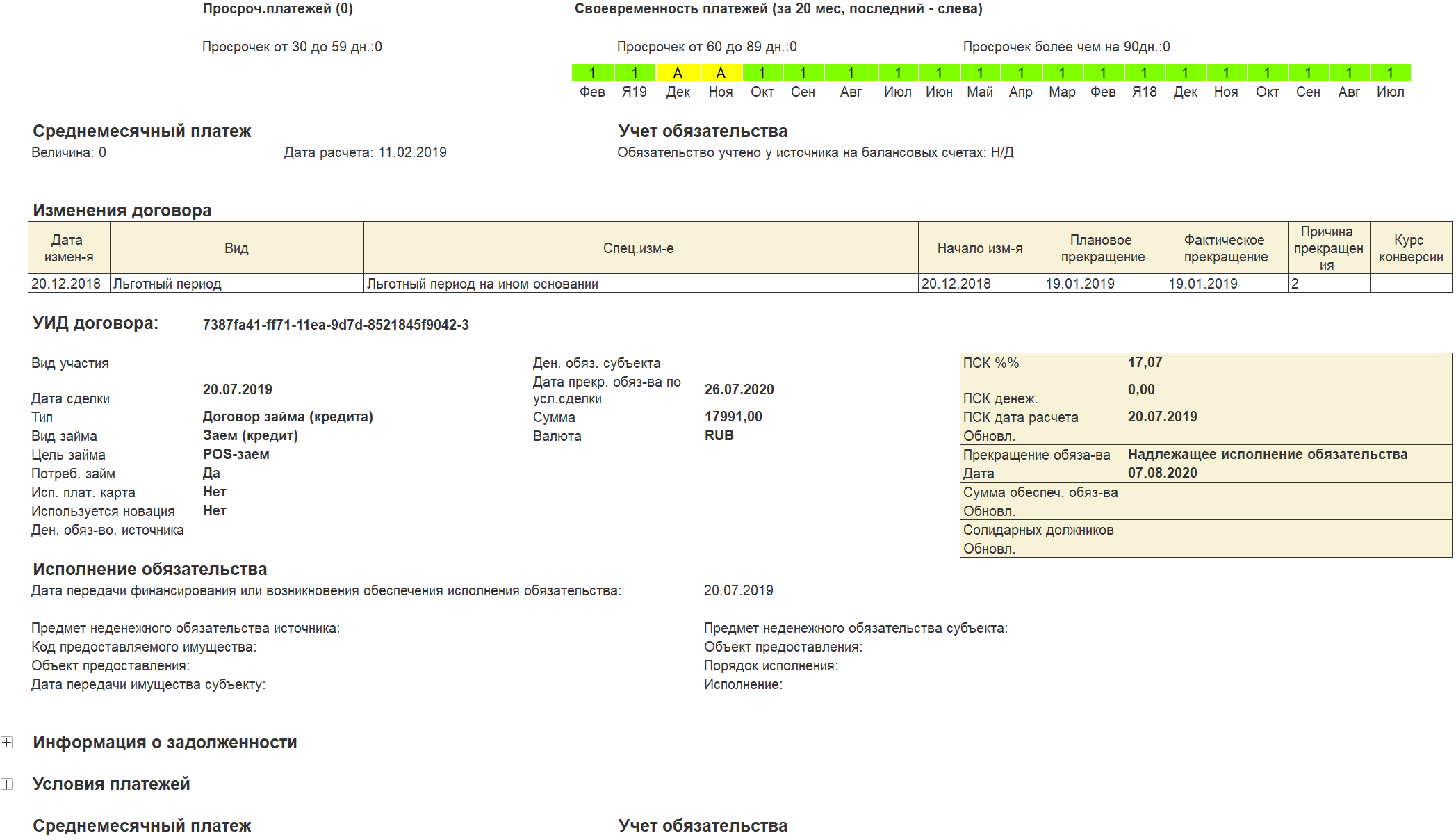This screenshot has width=1456, height=840.
Task: Click the green cell above Я19
Action: [x=635, y=73]
